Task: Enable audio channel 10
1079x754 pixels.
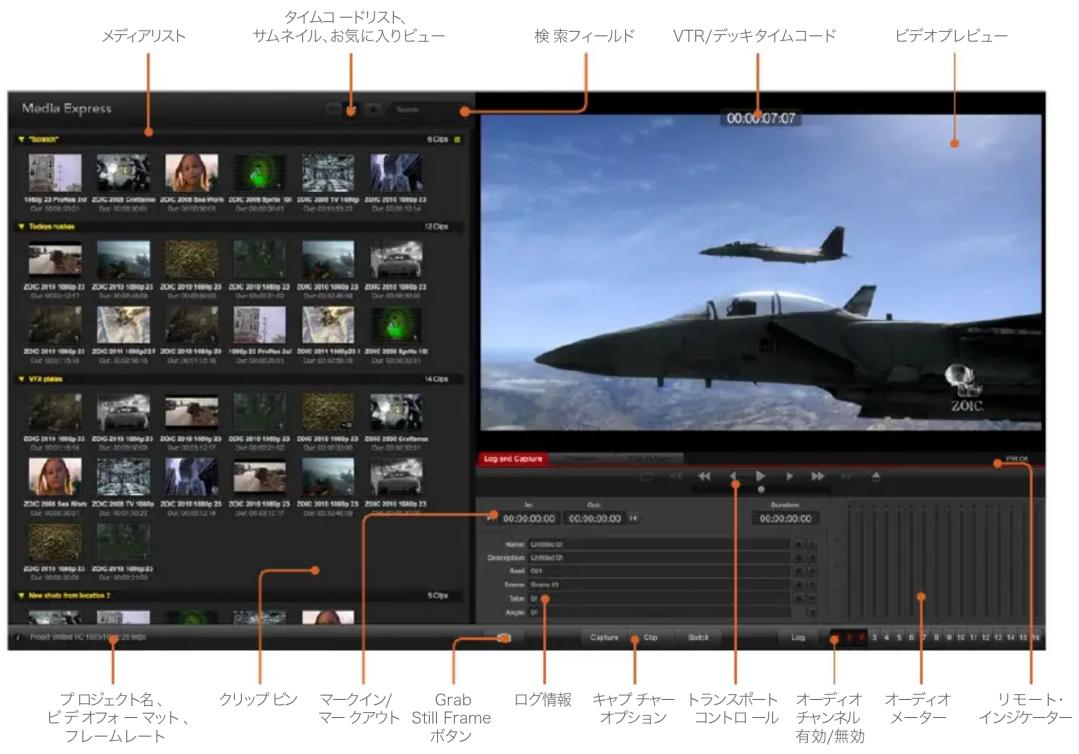Action: [961, 638]
